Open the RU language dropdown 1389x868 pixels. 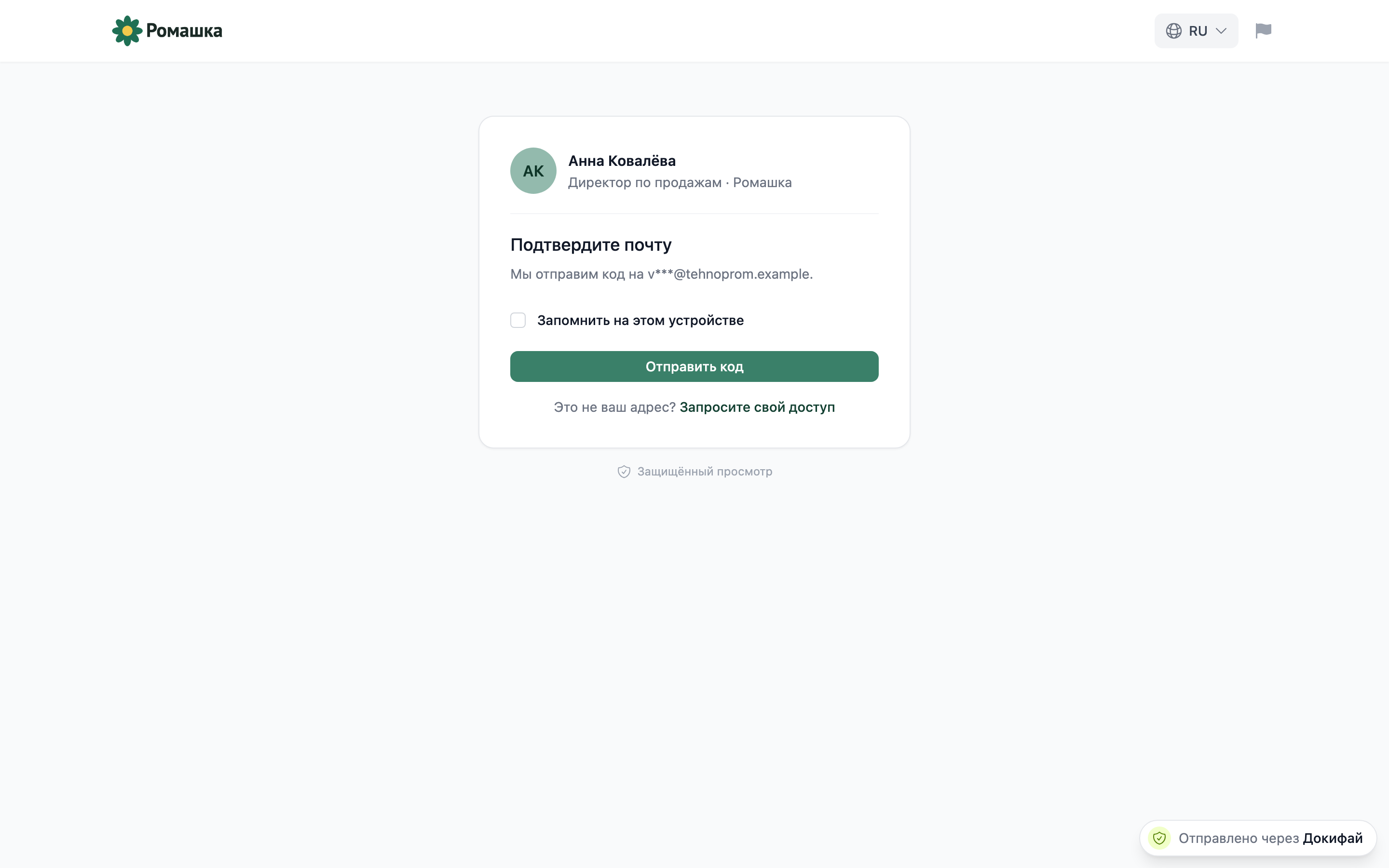[x=1196, y=31]
